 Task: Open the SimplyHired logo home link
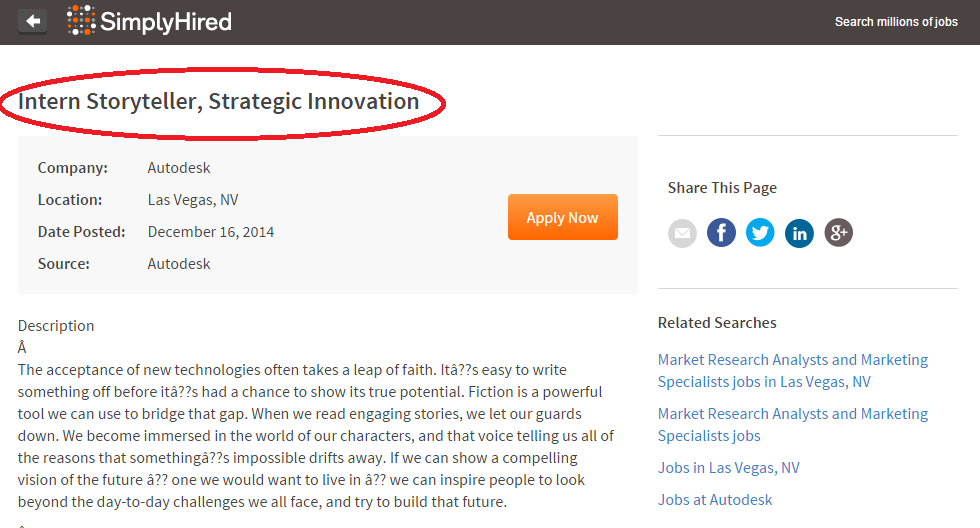pyautogui.click(x=149, y=21)
